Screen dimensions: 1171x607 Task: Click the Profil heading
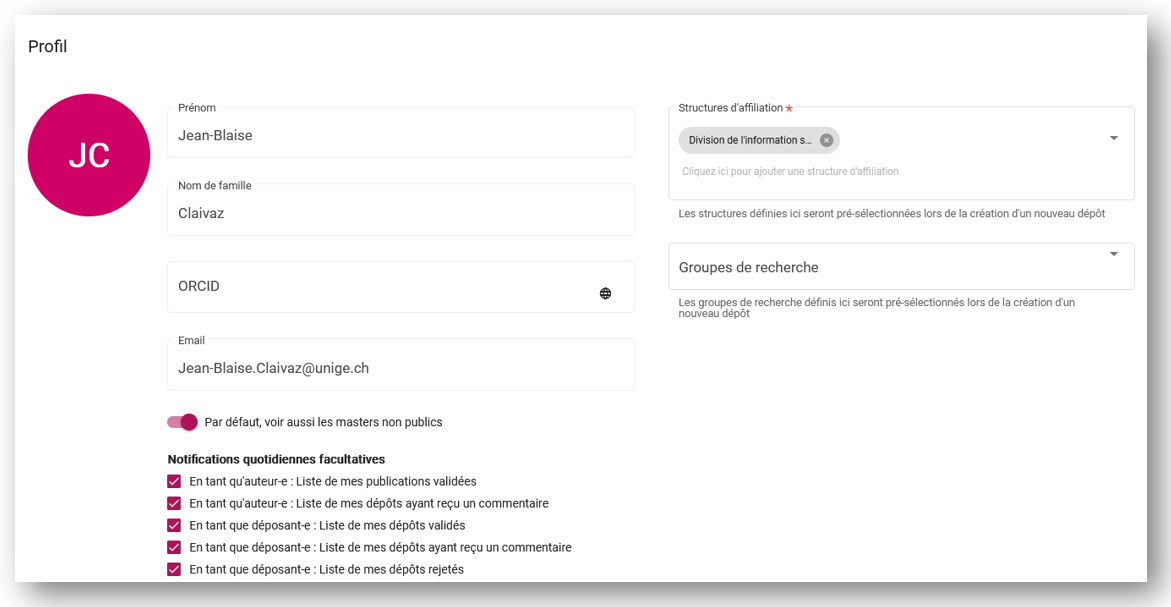pos(47,46)
